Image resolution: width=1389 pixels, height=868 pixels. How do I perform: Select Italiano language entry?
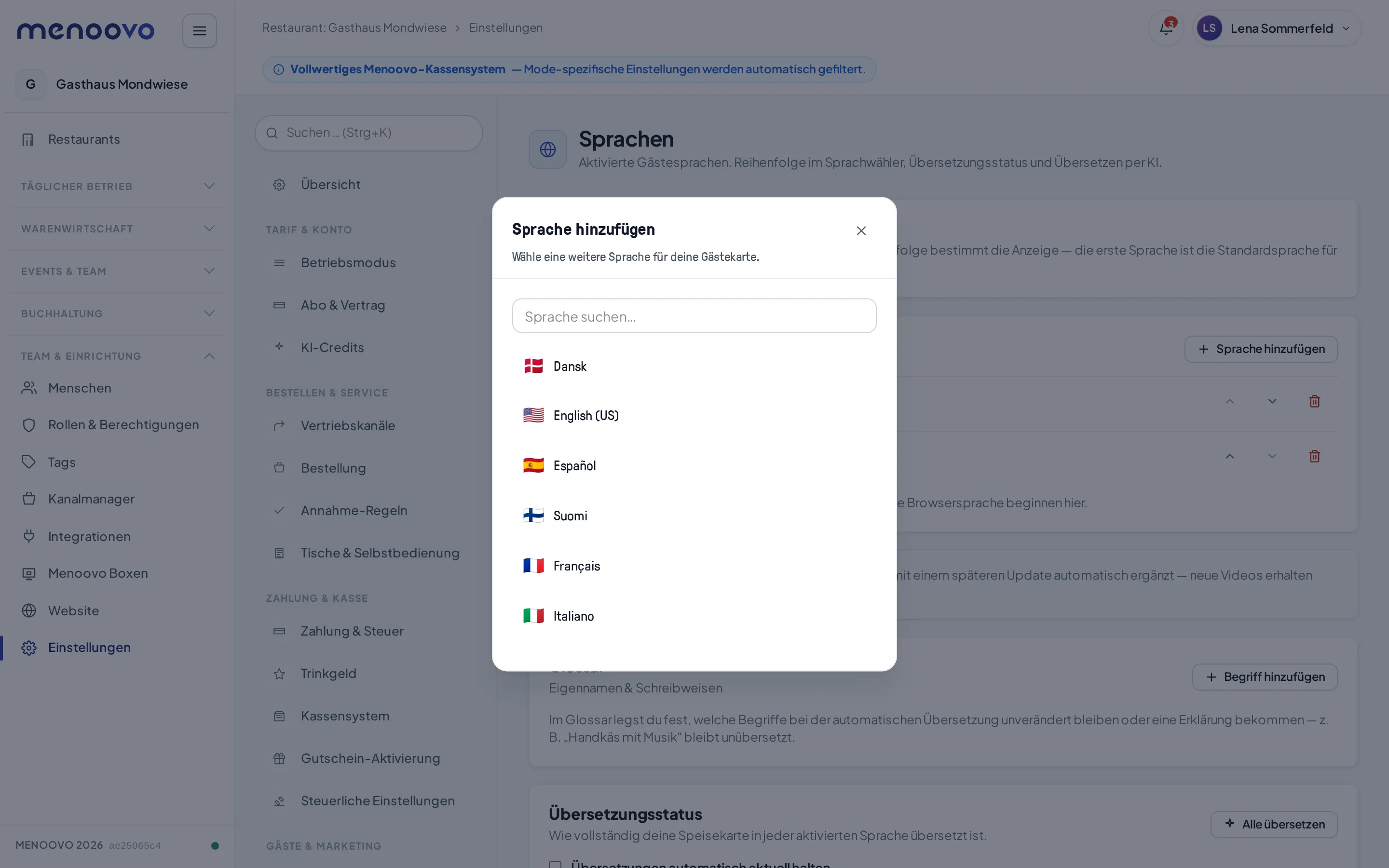click(694, 616)
